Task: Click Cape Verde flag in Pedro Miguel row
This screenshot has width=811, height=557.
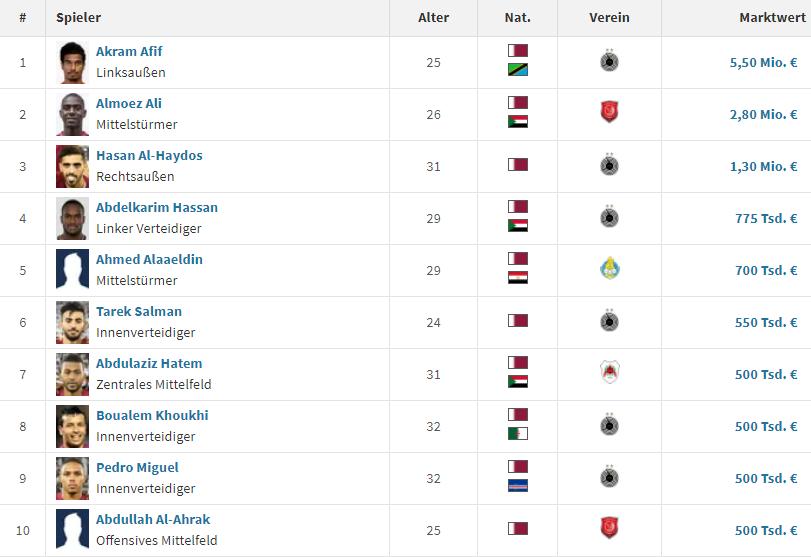Action: [517, 486]
